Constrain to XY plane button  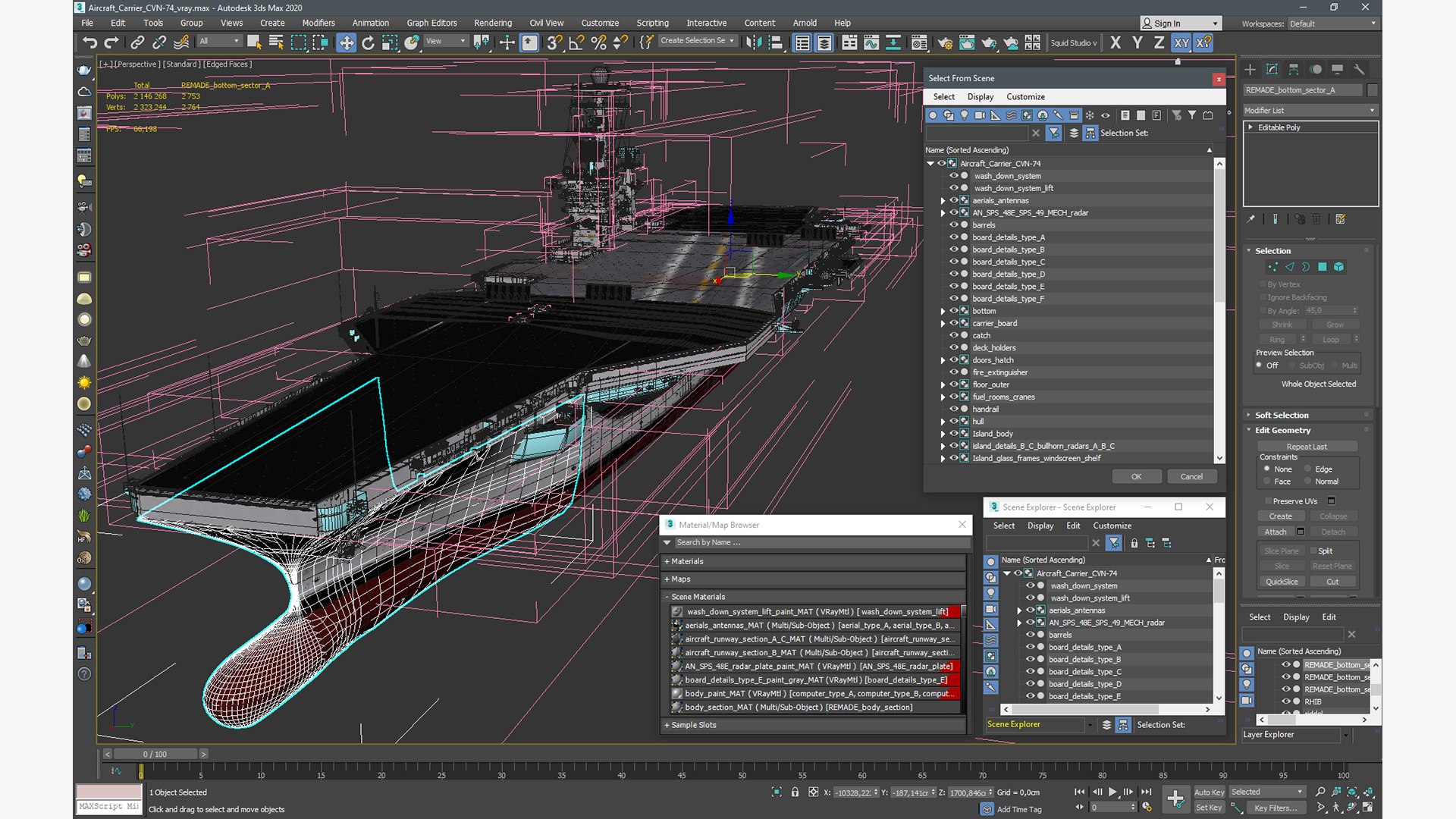1181,42
